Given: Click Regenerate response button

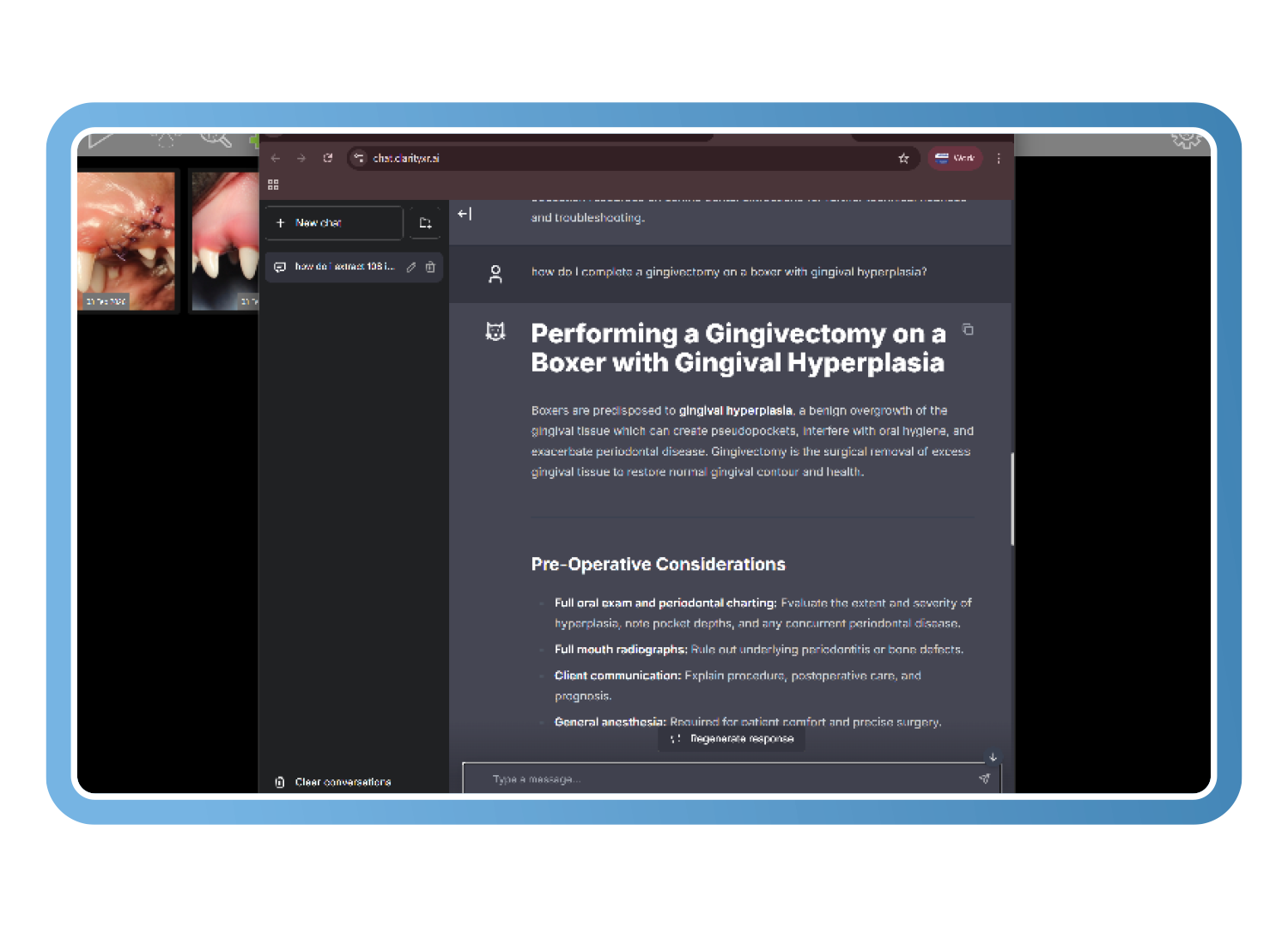Looking at the screenshot, I should point(732,739).
